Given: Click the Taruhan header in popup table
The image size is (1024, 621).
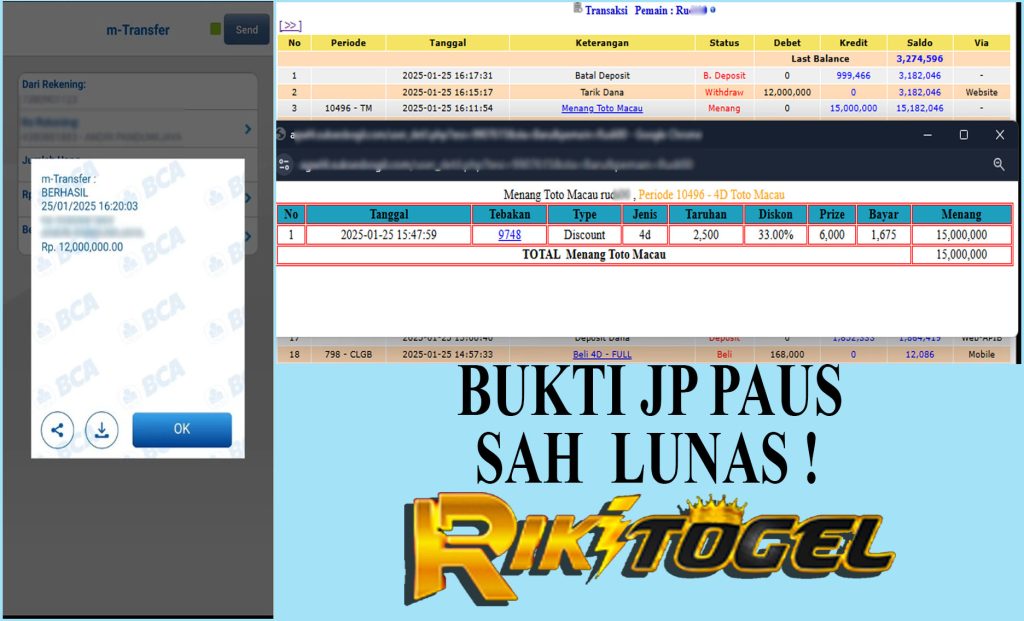Looking at the screenshot, I should [706, 214].
